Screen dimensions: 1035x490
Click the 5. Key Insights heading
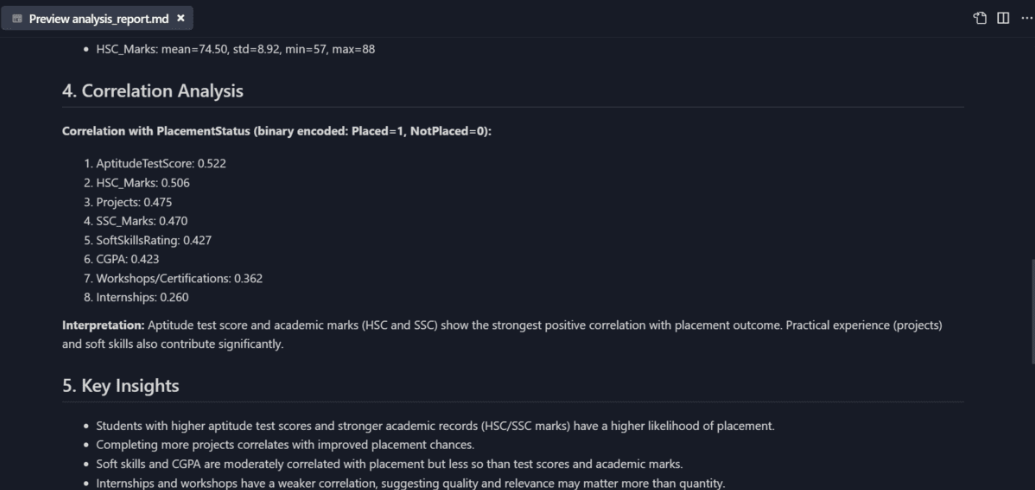(121, 386)
